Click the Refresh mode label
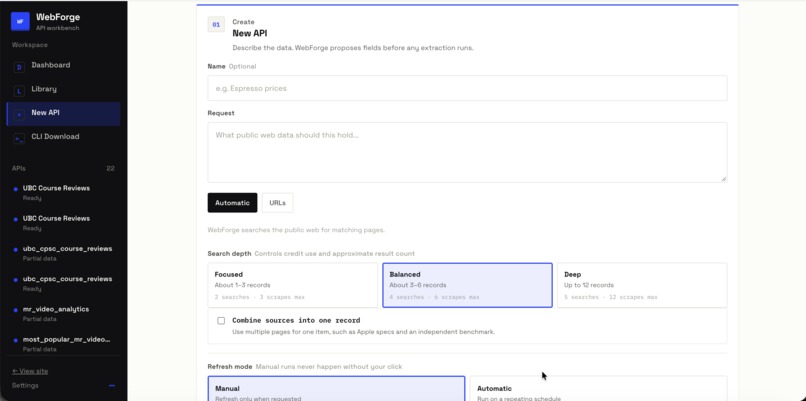The height and width of the screenshot is (401, 806). point(230,367)
